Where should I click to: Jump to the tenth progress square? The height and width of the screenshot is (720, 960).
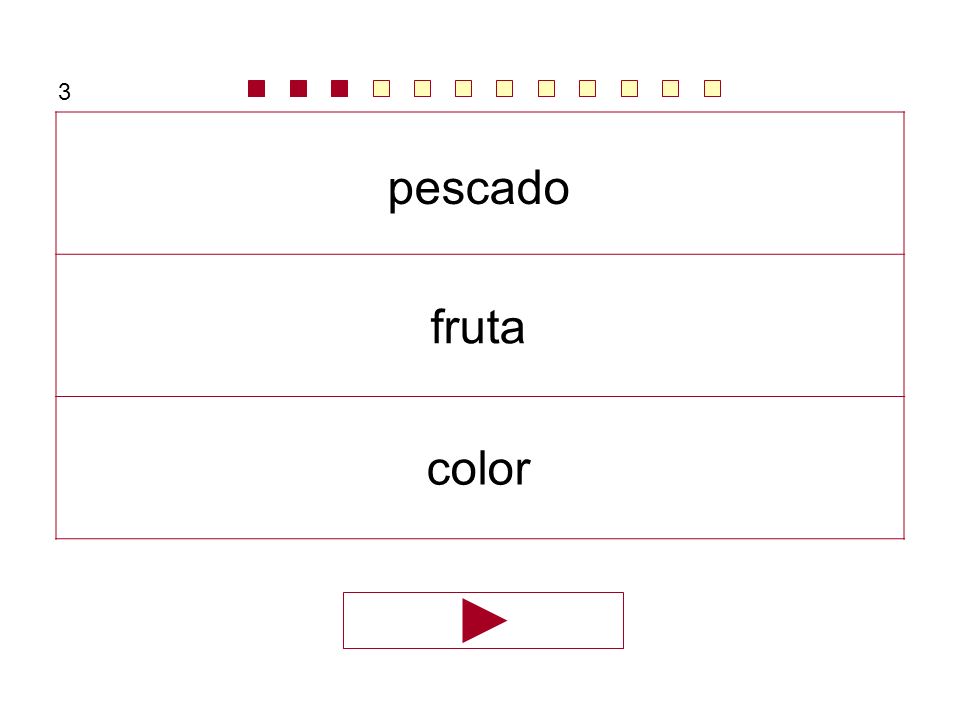click(629, 89)
